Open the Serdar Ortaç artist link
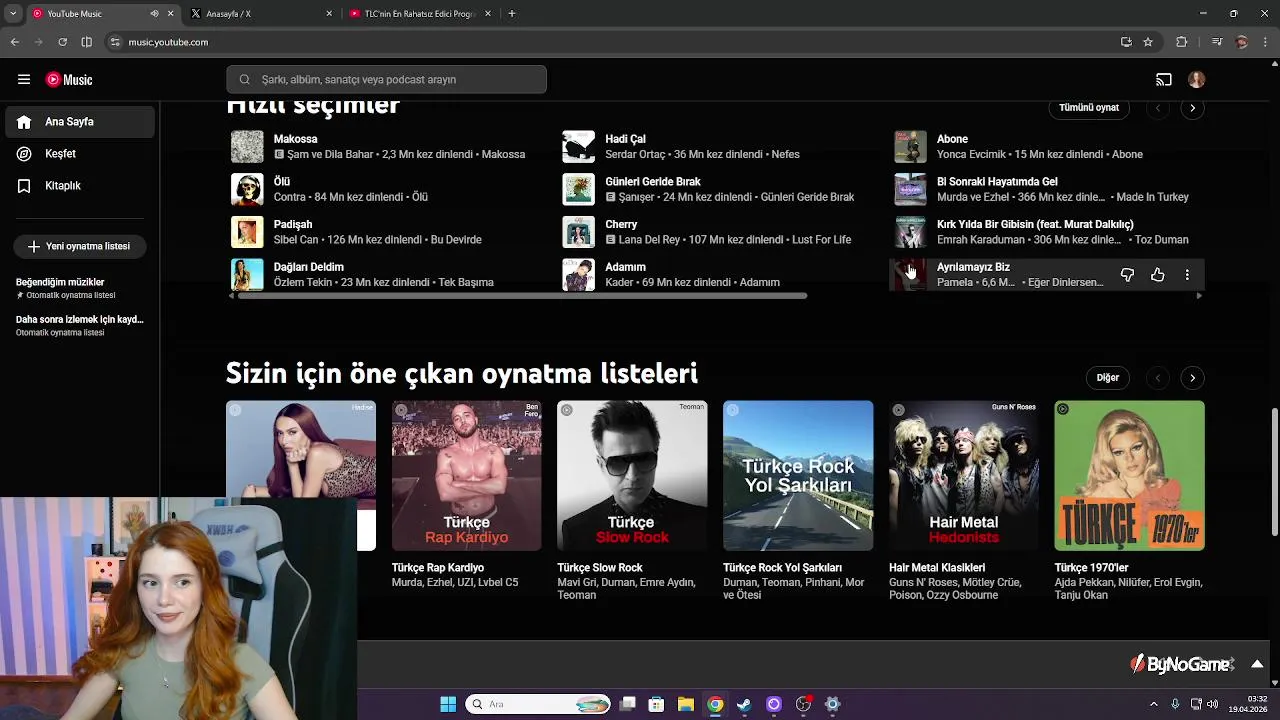 (x=636, y=155)
